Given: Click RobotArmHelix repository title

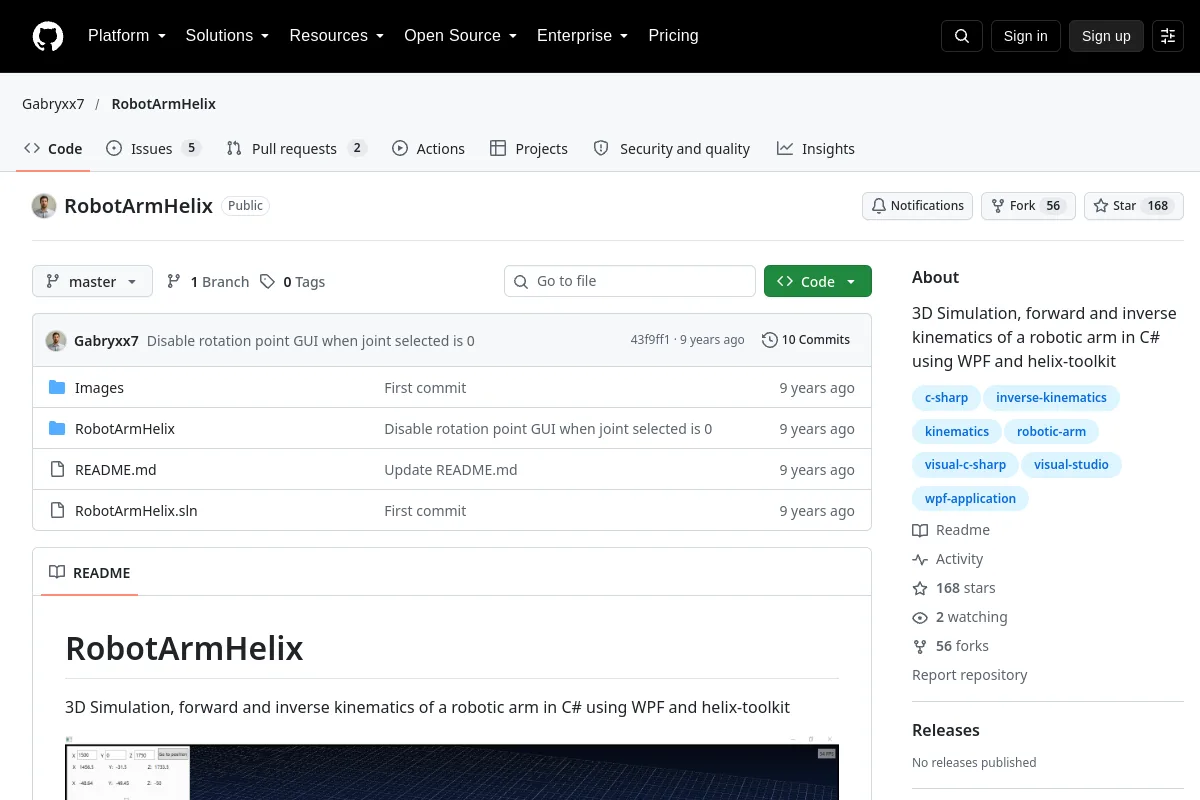Looking at the screenshot, I should click(x=139, y=206).
